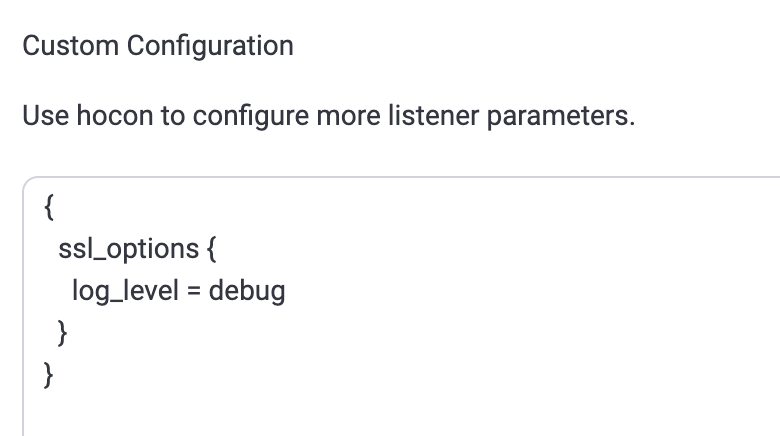Image resolution: width=780 pixels, height=436 pixels.
Task: Place cursor on log_level key
Action: [121, 291]
